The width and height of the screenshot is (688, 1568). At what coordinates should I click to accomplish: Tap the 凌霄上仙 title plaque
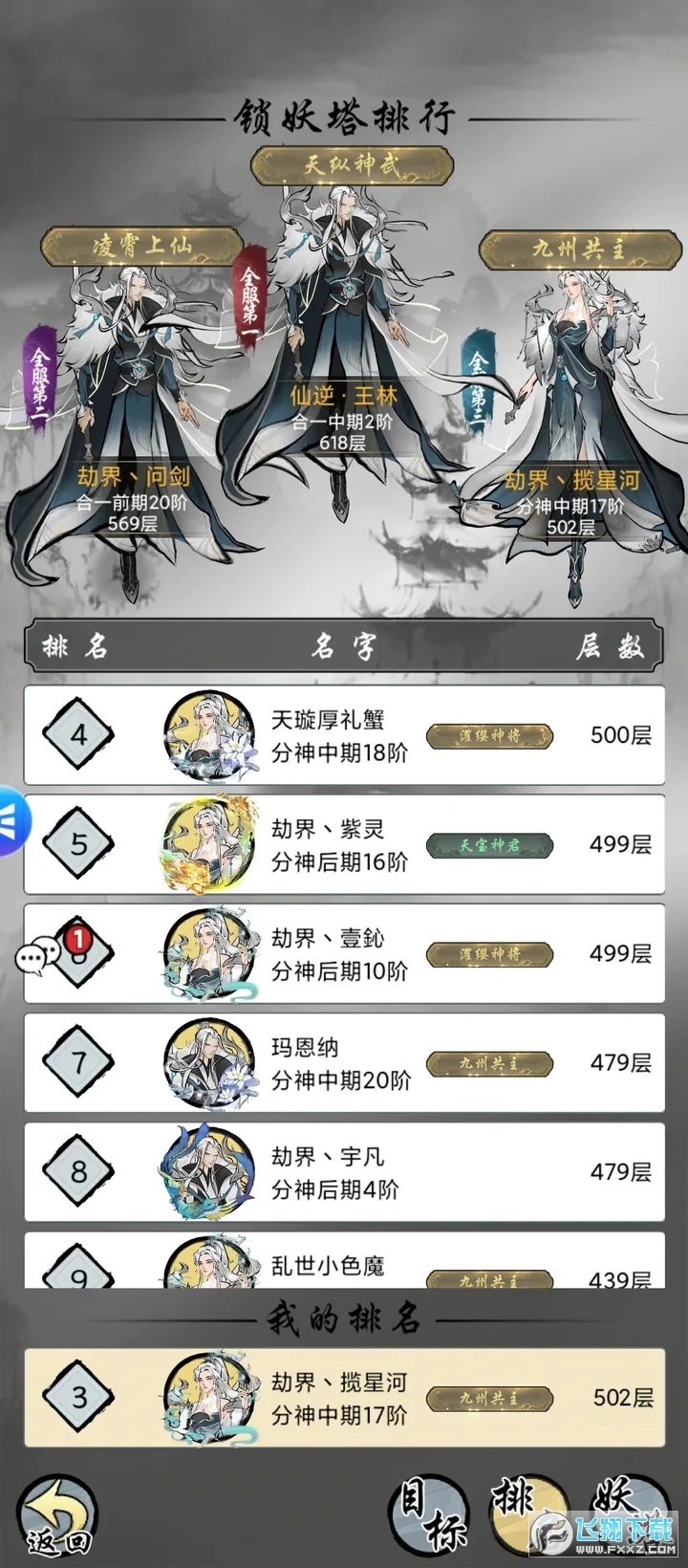click(x=140, y=245)
